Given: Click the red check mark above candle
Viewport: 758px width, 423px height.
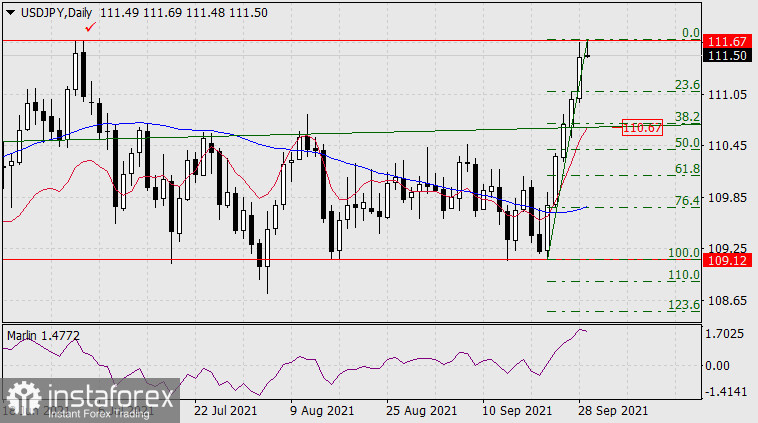Looking at the screenshot, I should 91,27.
